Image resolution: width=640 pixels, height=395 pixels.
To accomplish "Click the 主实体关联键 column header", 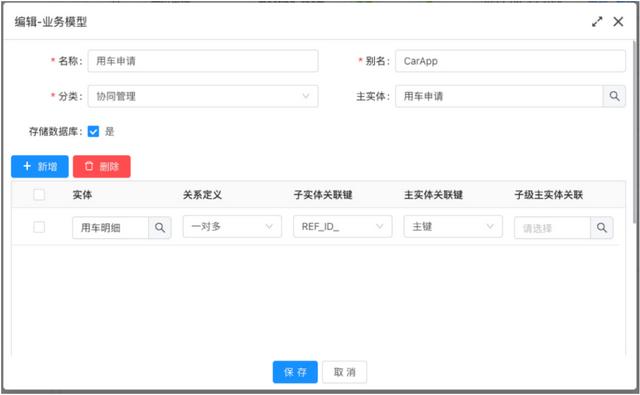I will (x=433, y=195).
